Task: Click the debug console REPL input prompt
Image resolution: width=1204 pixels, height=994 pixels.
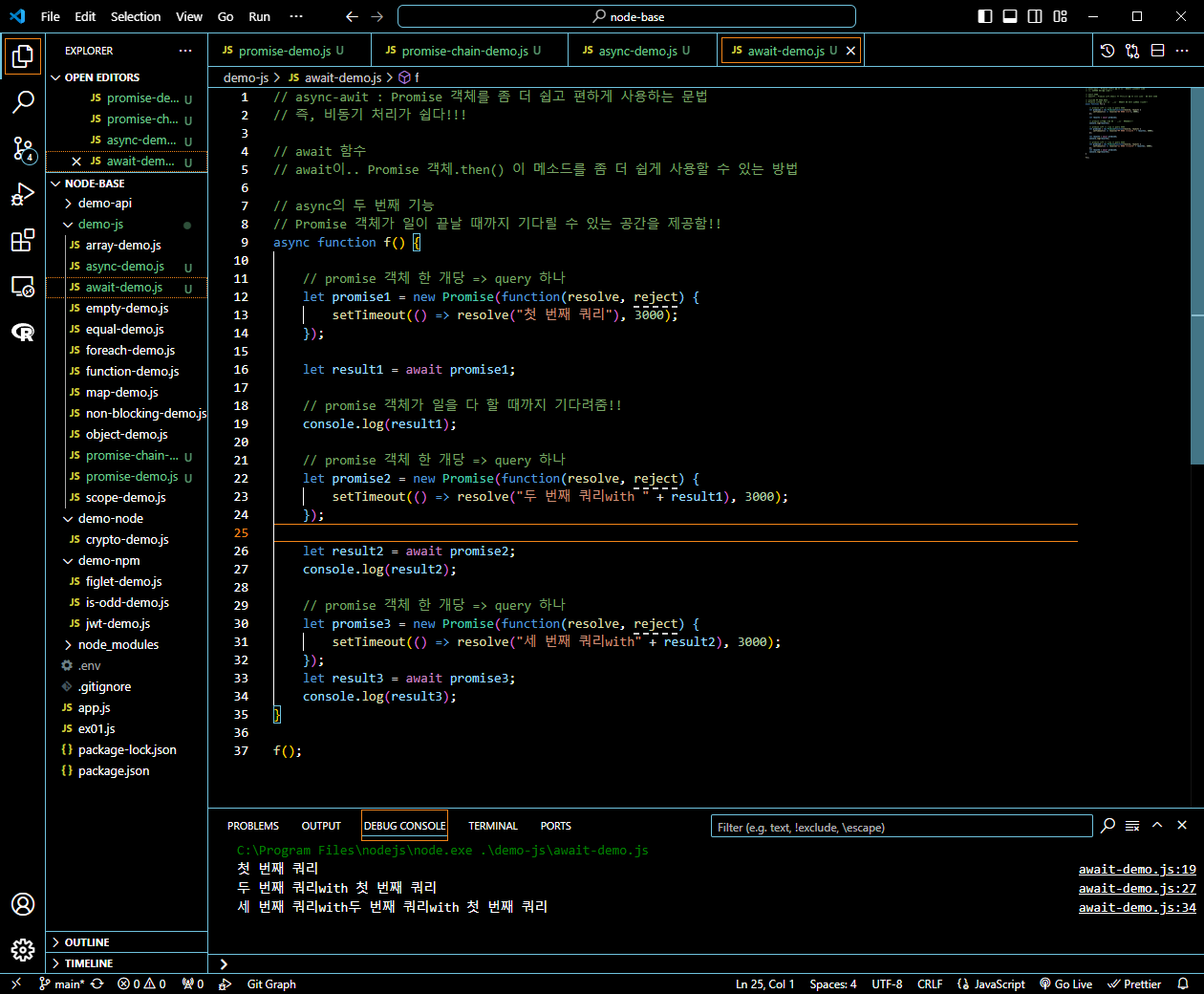Action: click(x=705, y=963)
